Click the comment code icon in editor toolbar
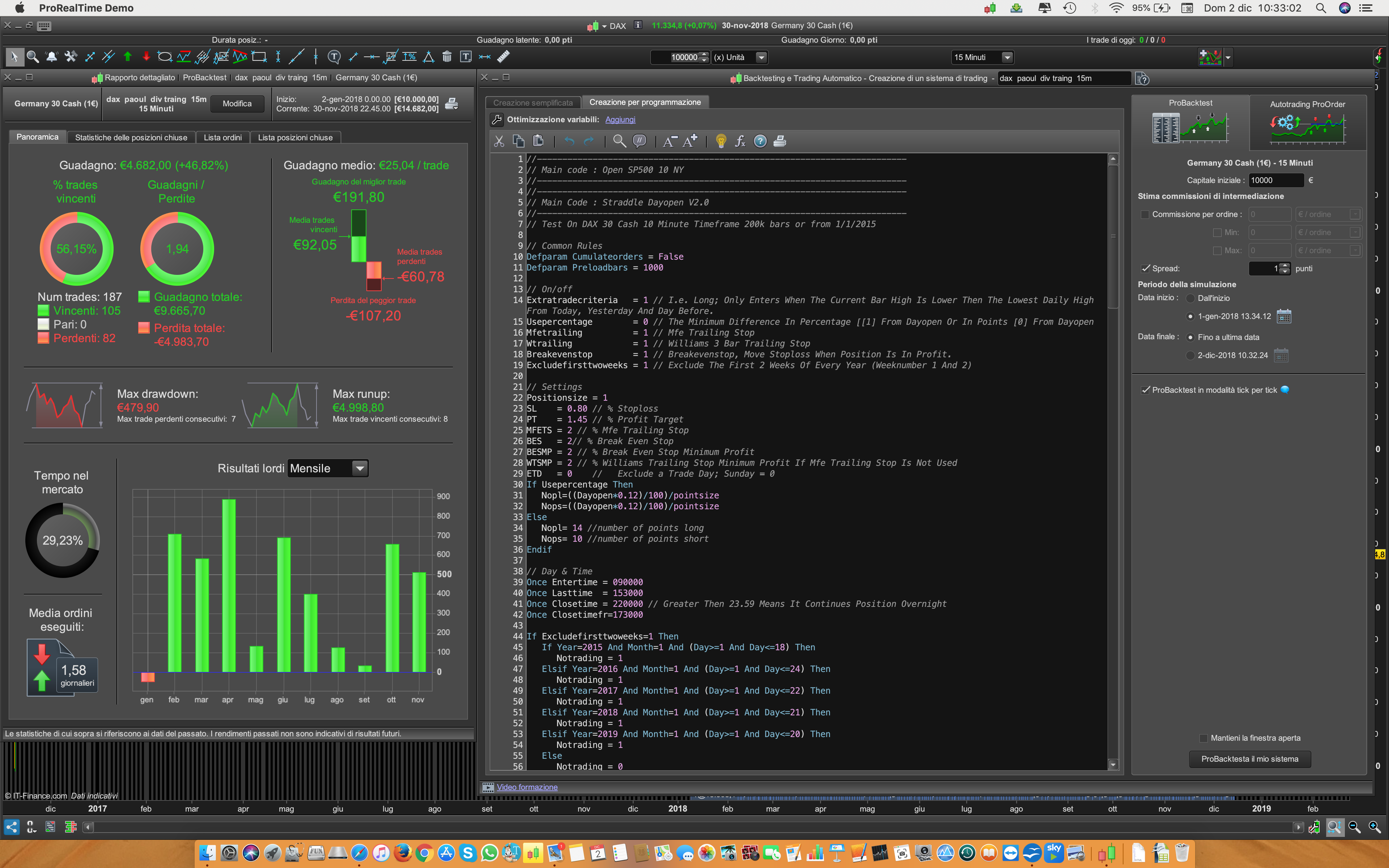Screen dimensions: 1389x868 click(639, 141)
